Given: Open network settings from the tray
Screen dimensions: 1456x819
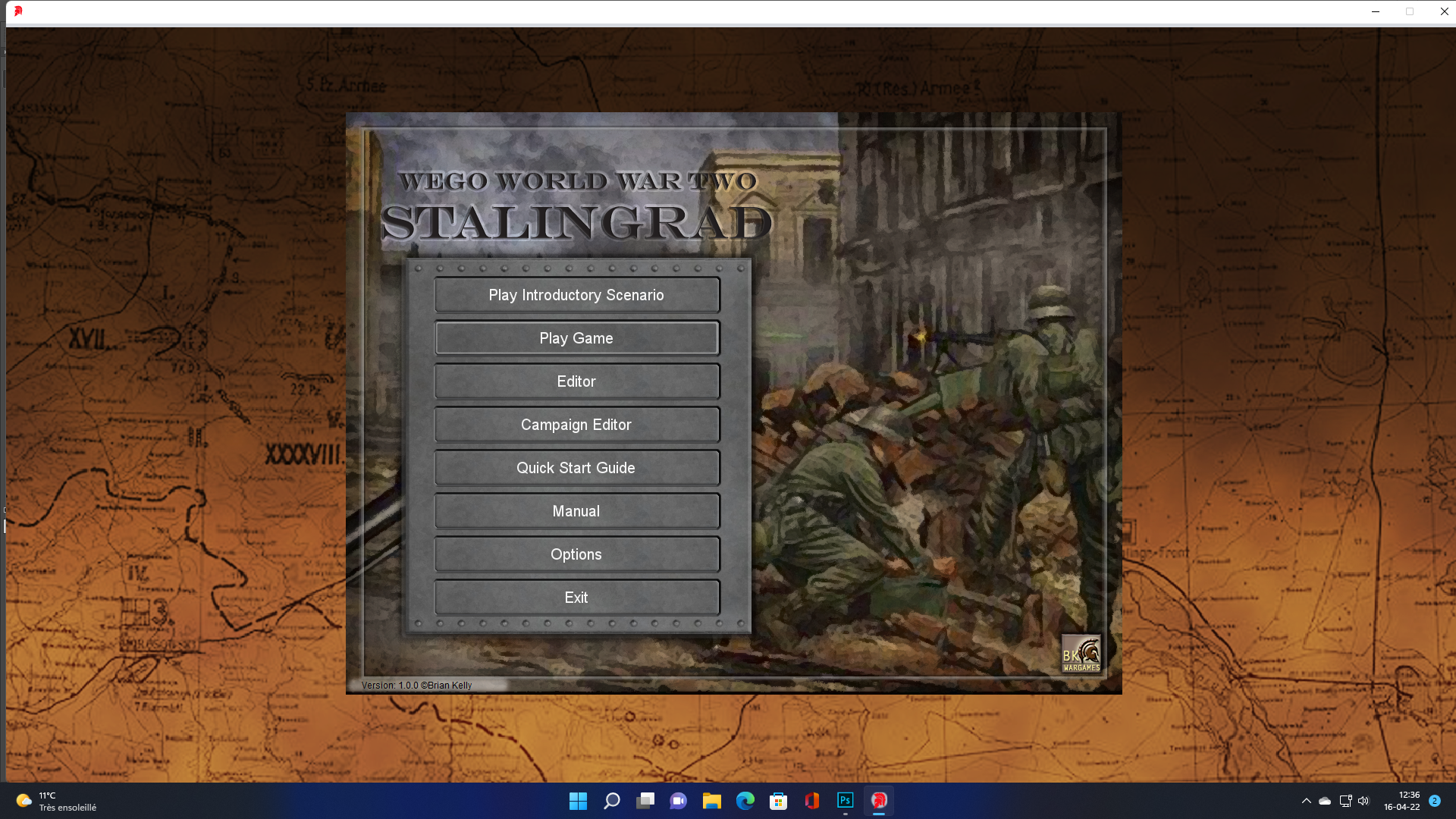Looking at the screenshot, I should tap(1345, 801).
